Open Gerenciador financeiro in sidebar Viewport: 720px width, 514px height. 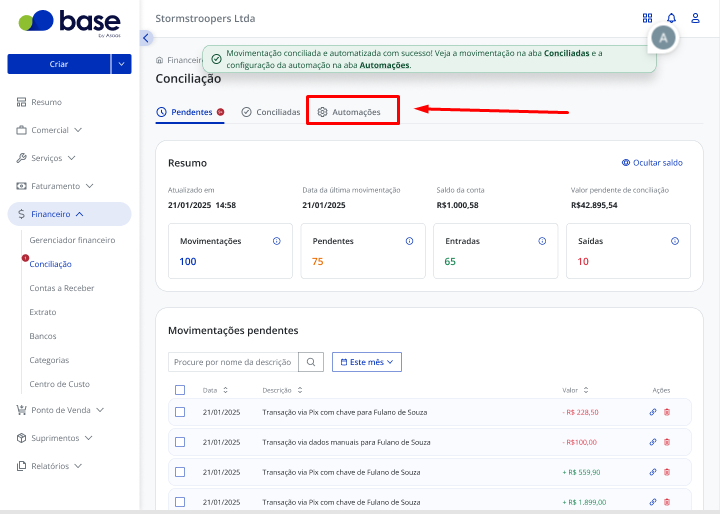tap(72, 240)
